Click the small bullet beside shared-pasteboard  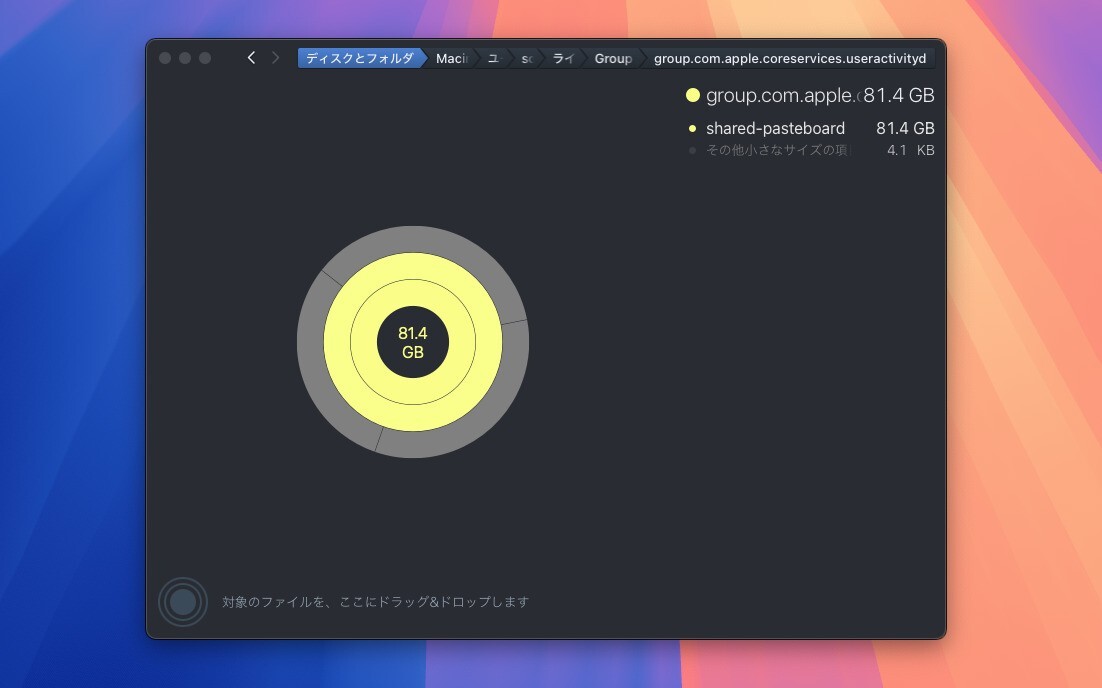click(x=692, y=129)
